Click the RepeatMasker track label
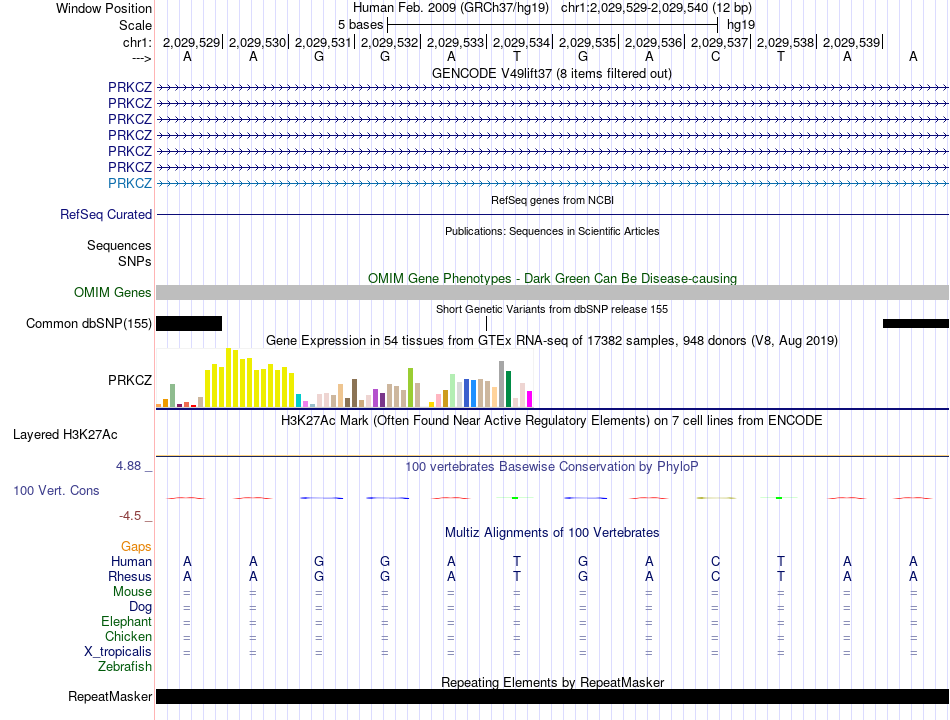Viewport: 950px width, 720px height. (110, 697)
